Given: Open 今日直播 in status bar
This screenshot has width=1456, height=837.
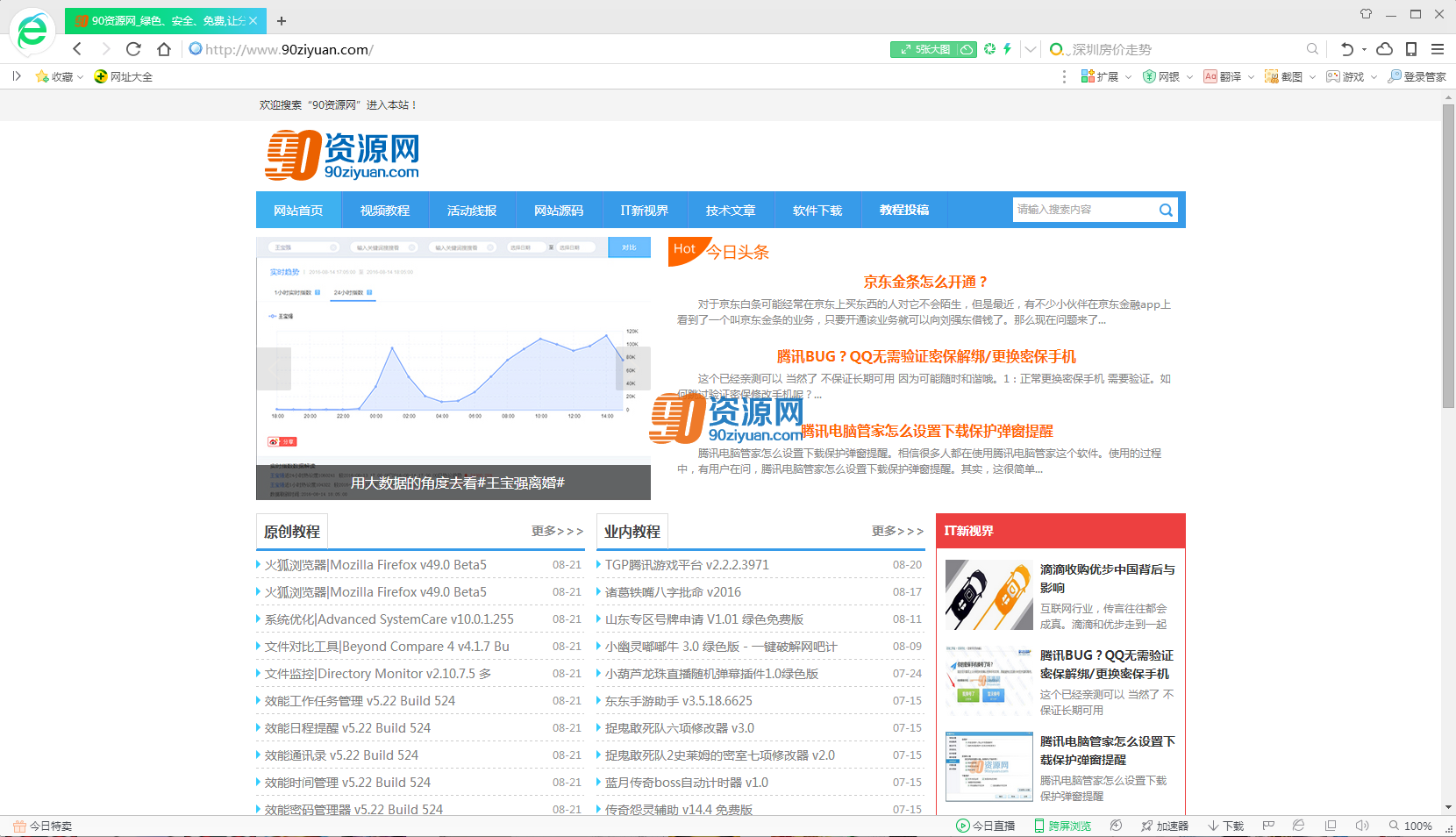Looking at the screenshot, I should coord(986,826).
